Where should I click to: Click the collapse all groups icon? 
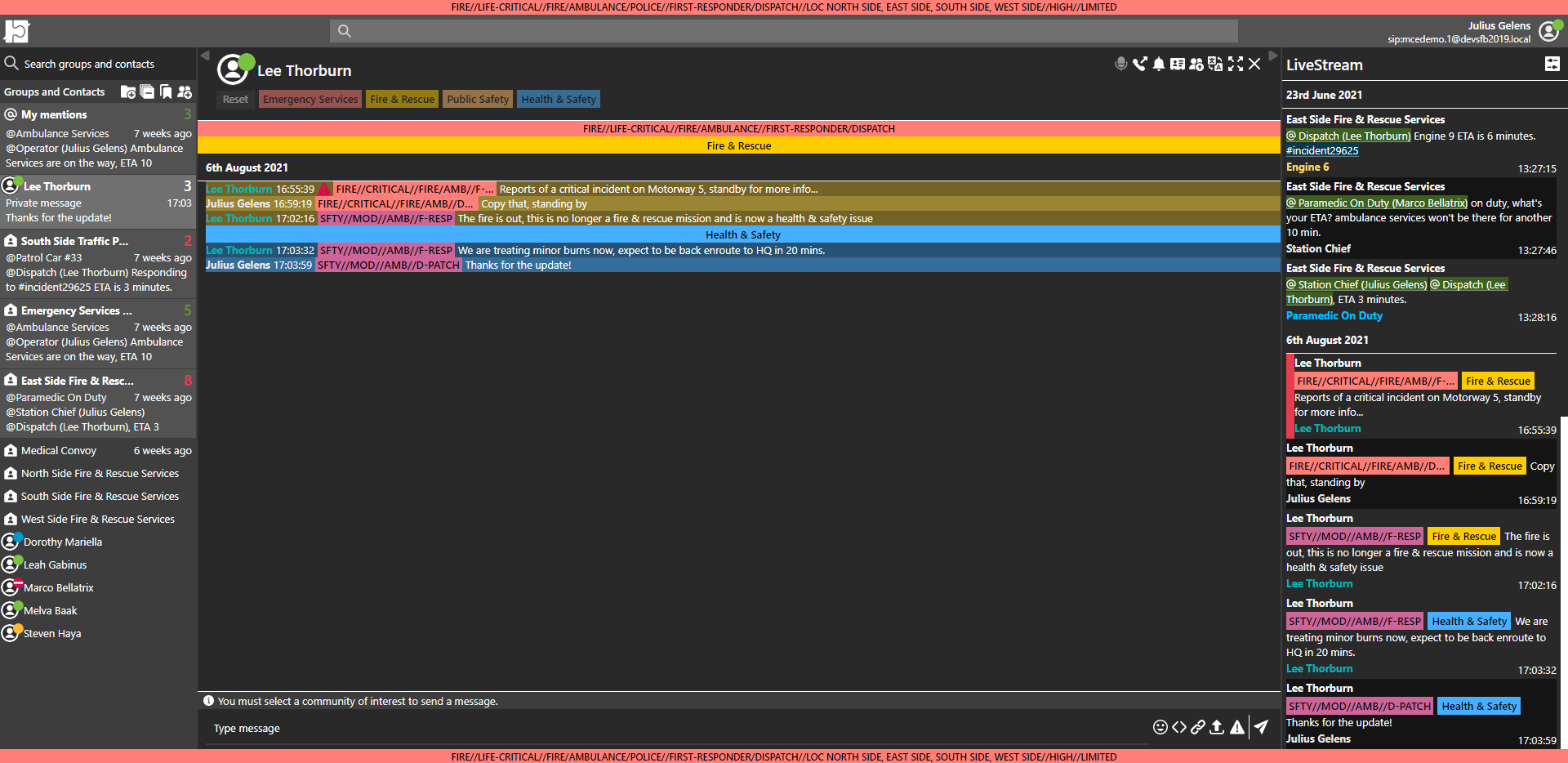[x=147, y=91]
